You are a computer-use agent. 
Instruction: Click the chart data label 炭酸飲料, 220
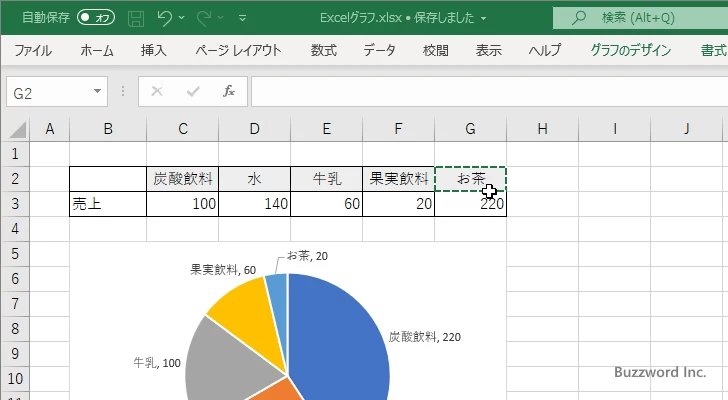tap(424, 337)
